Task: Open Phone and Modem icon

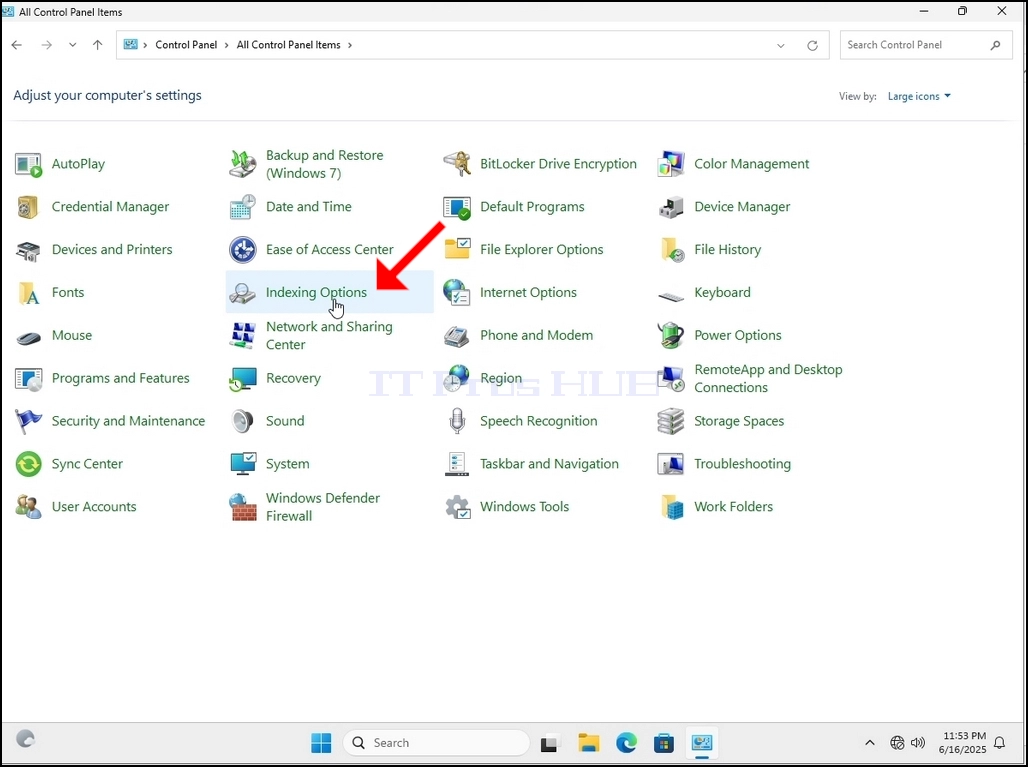Action: coord(457,336)
